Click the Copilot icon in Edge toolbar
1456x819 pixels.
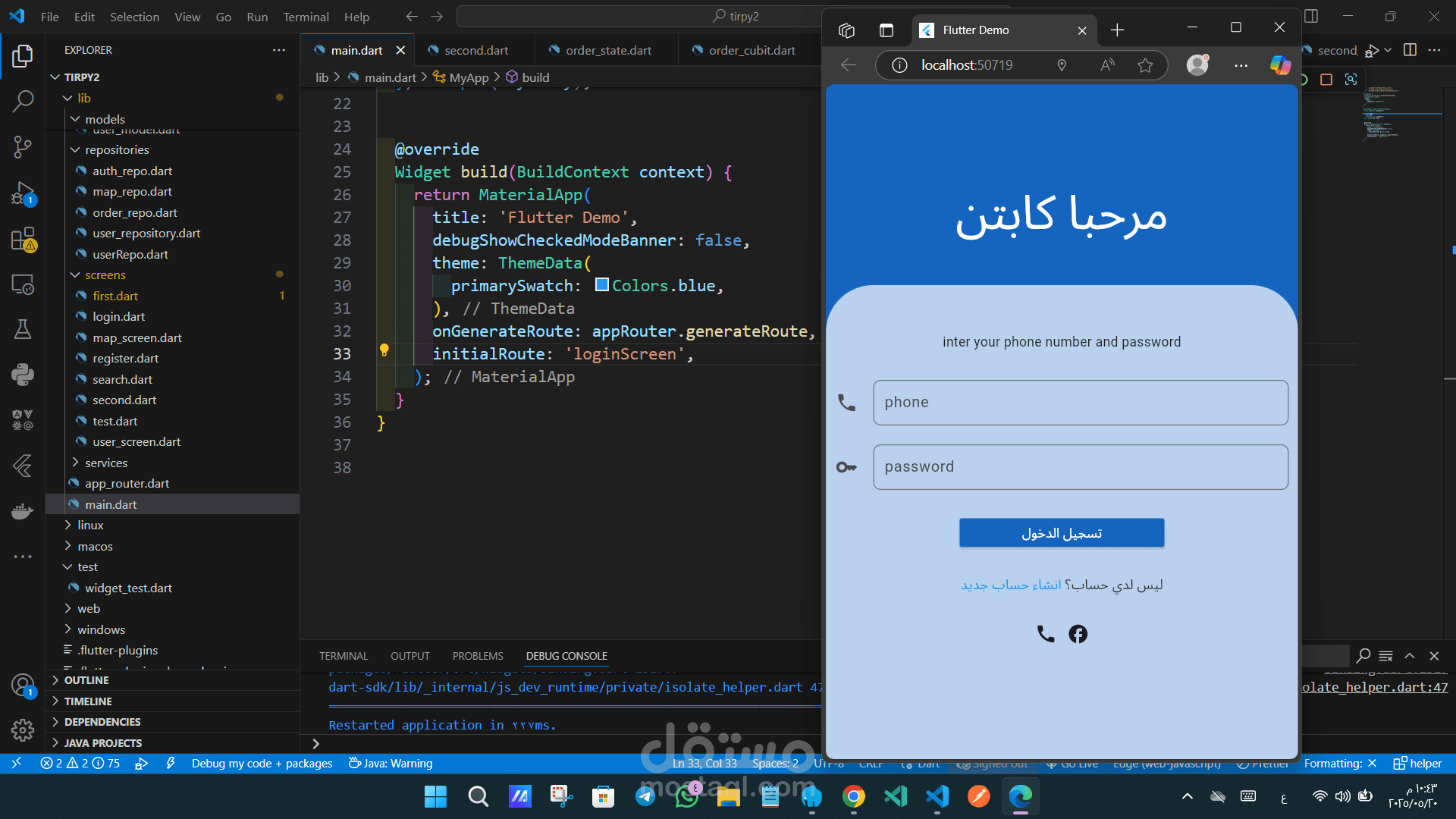point(1280,65)
